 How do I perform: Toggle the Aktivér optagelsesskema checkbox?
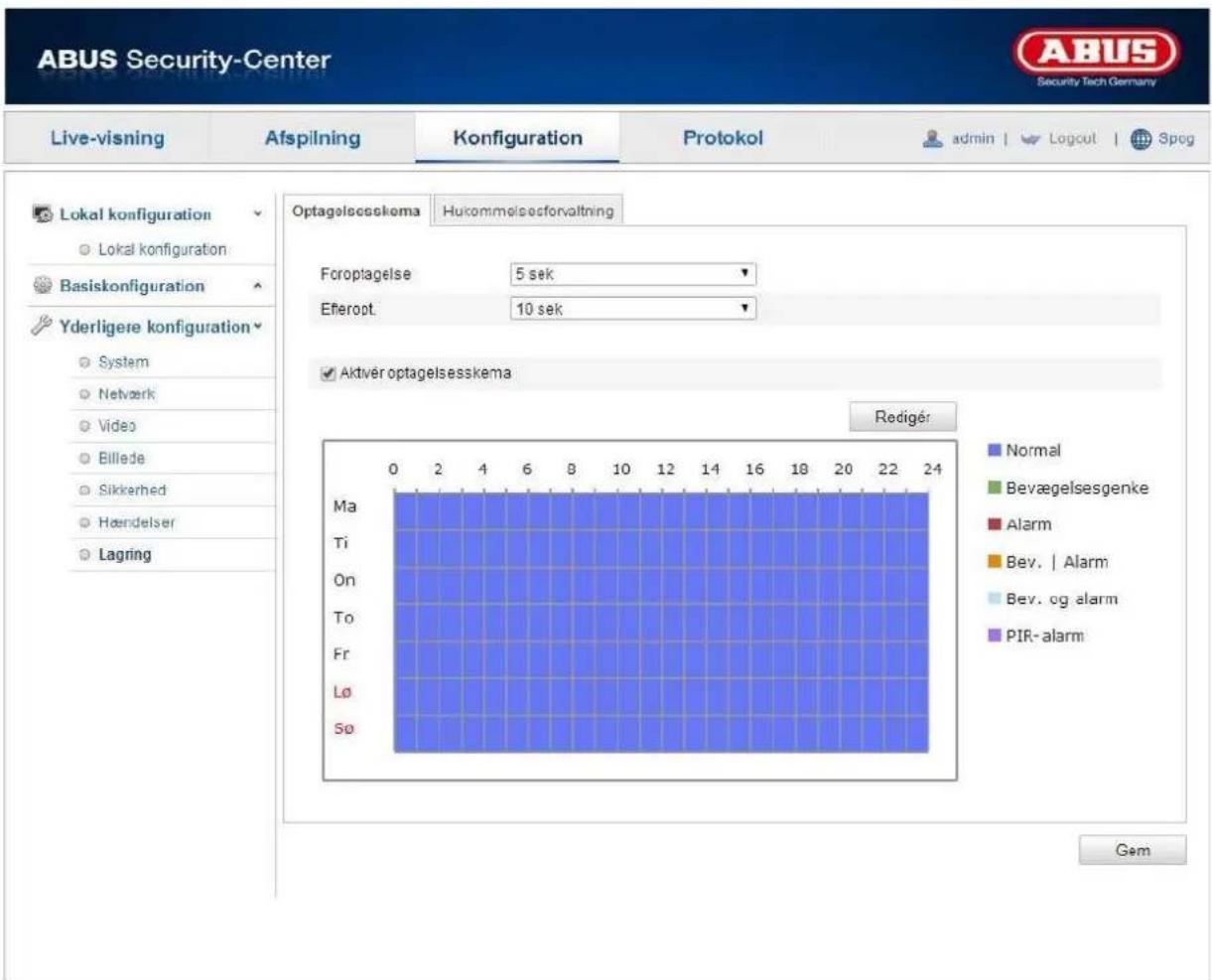coord(329,373)
